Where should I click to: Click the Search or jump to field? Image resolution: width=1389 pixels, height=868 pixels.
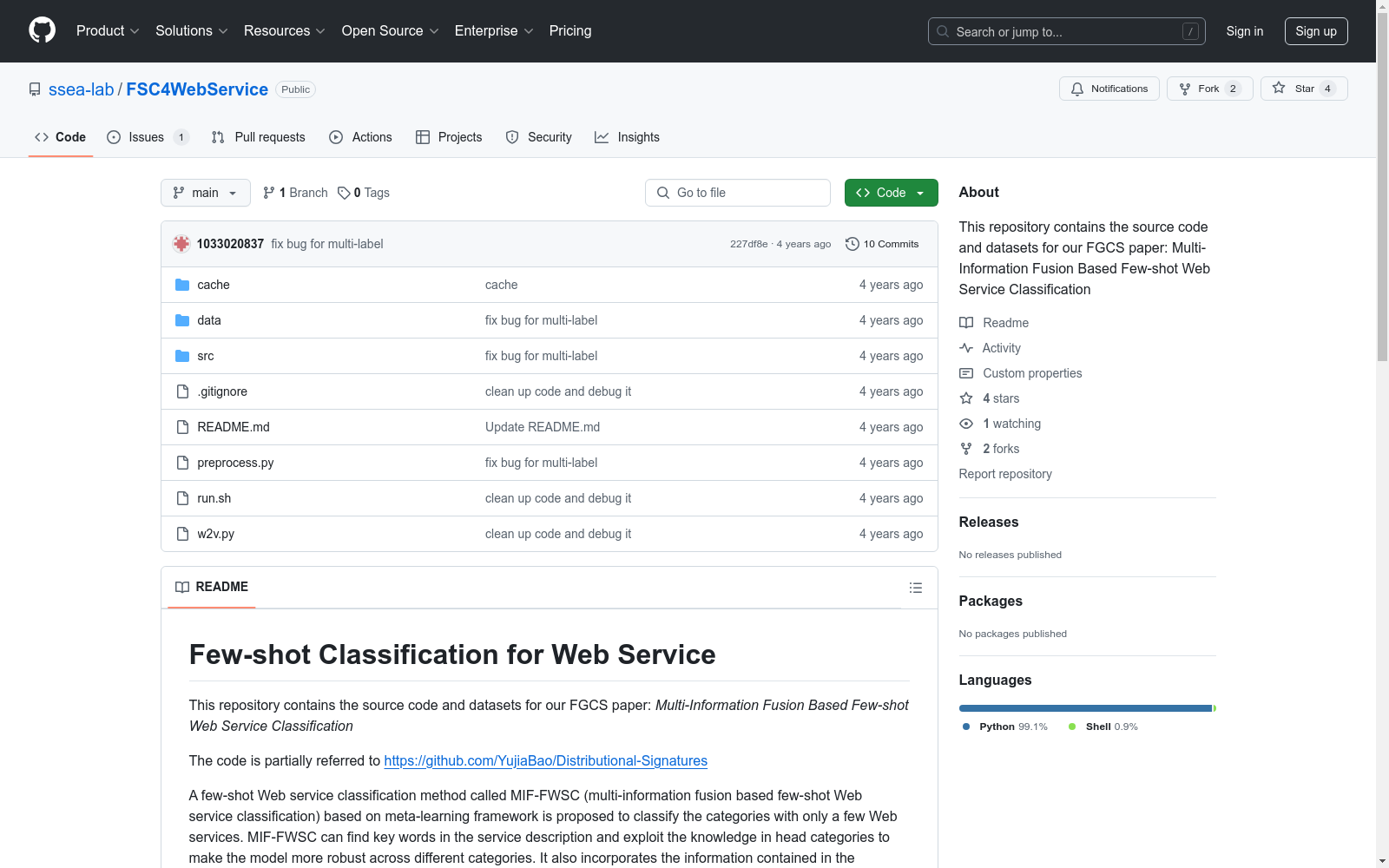click(1067, 31)
